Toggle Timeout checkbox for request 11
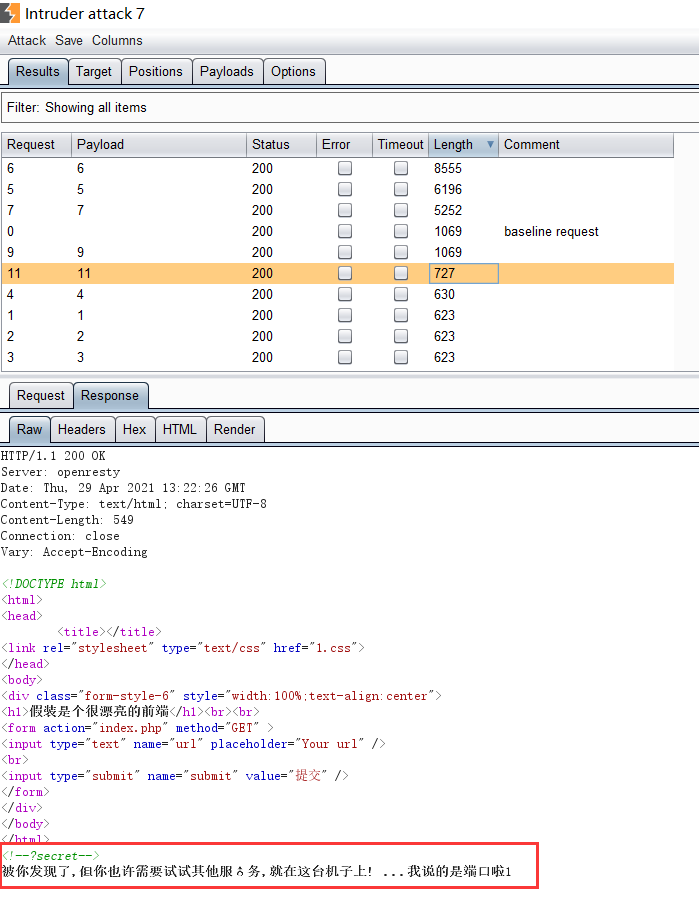The width and height of the screenshot is (699, 906). pyautogui.click(x=401, y=273)
